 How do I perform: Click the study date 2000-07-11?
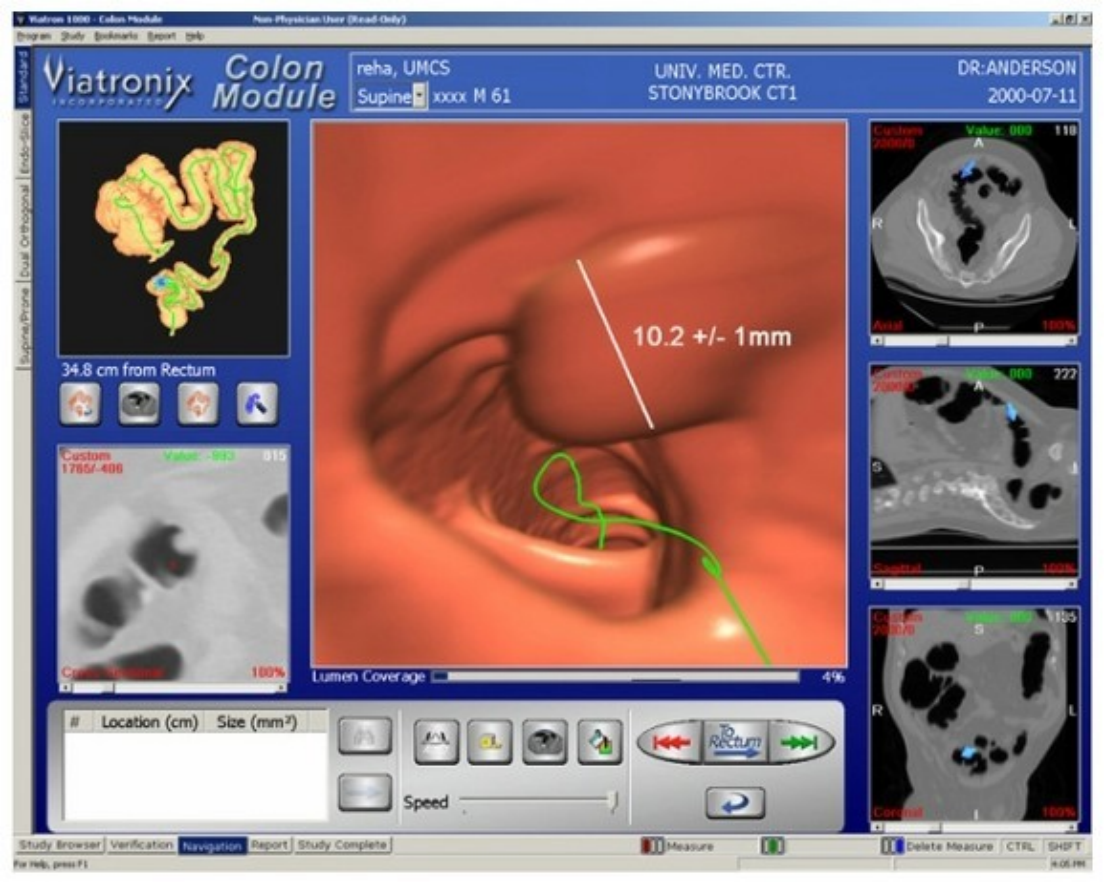[x=1031, y=96]
